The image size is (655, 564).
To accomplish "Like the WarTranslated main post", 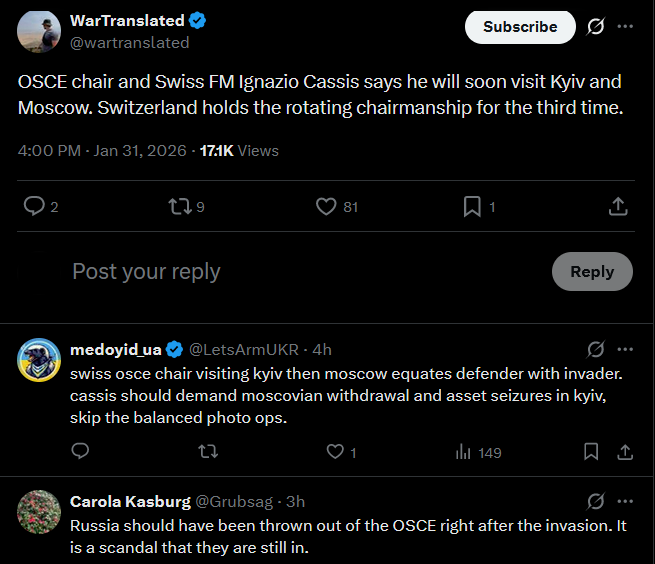I will (x=326, y=206).
